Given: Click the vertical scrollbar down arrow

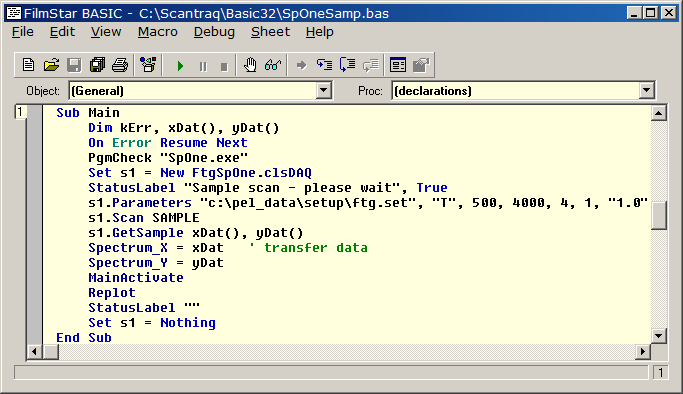Looking at the screenshot, I should pos(659,336).
